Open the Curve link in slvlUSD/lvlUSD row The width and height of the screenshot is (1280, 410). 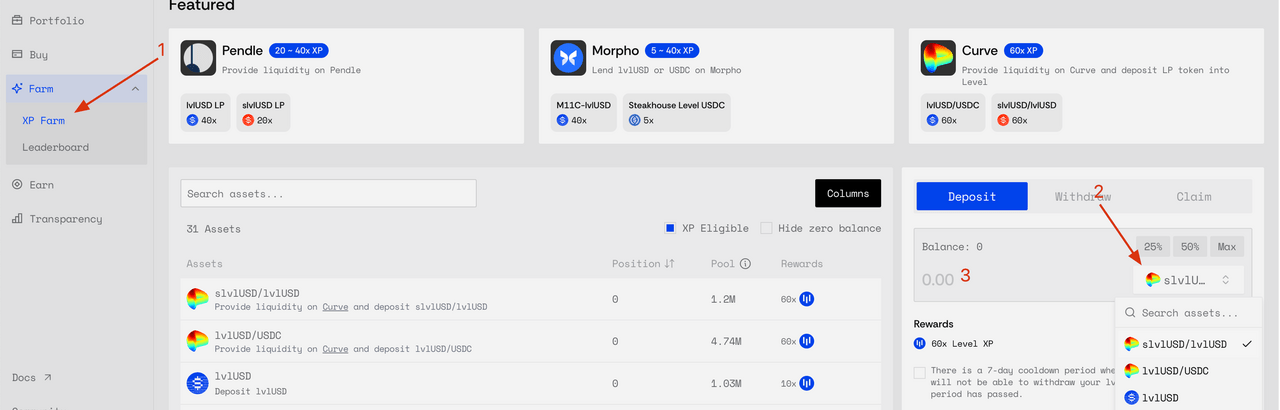pyautogui.click(x=335, y=306)
